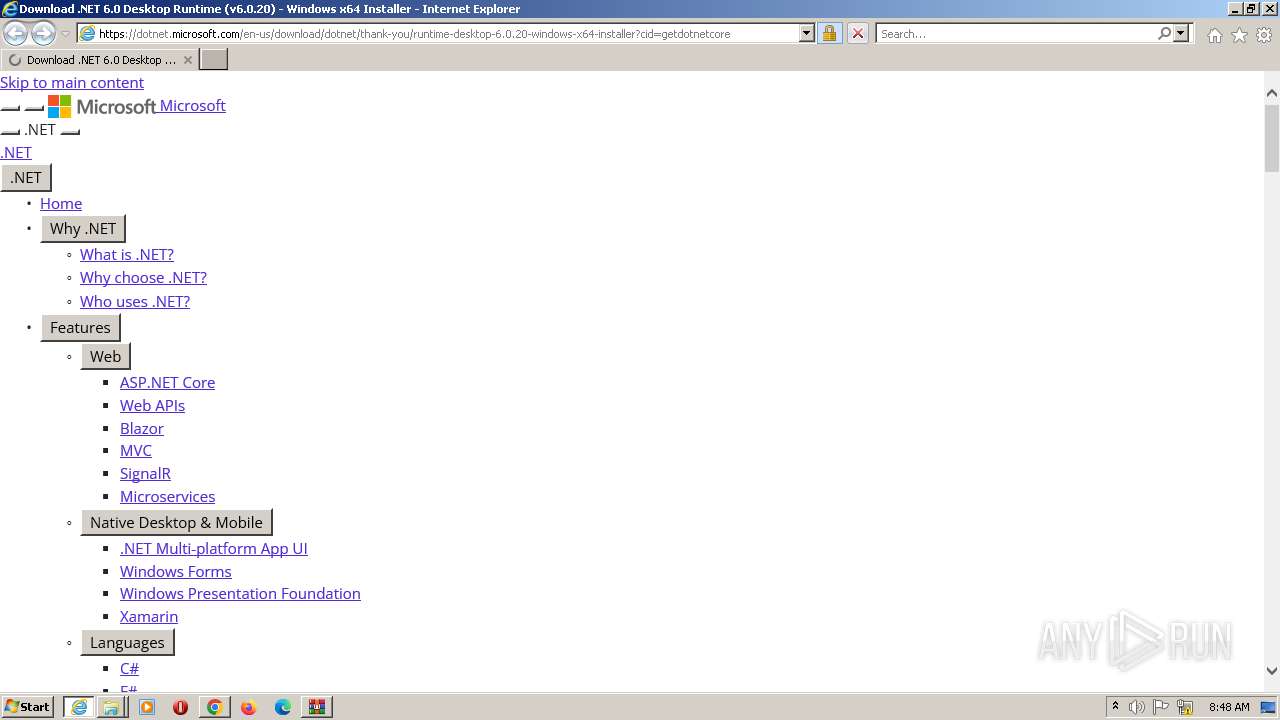1280x720 pixels.
Task: Expand the Web submenu button
Action: (x=105, y=357)
